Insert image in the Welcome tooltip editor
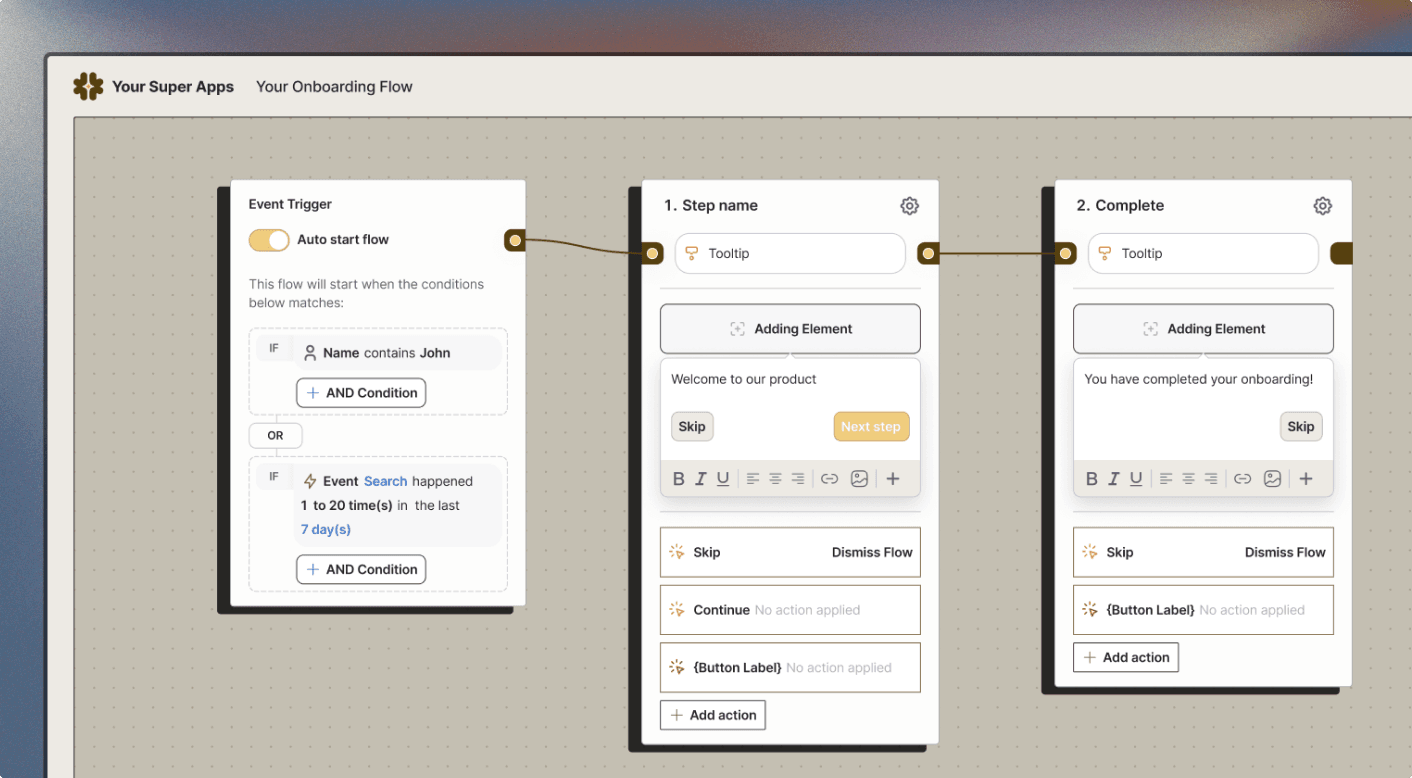This screenshot has width=1412, height=778. [859, 479]
